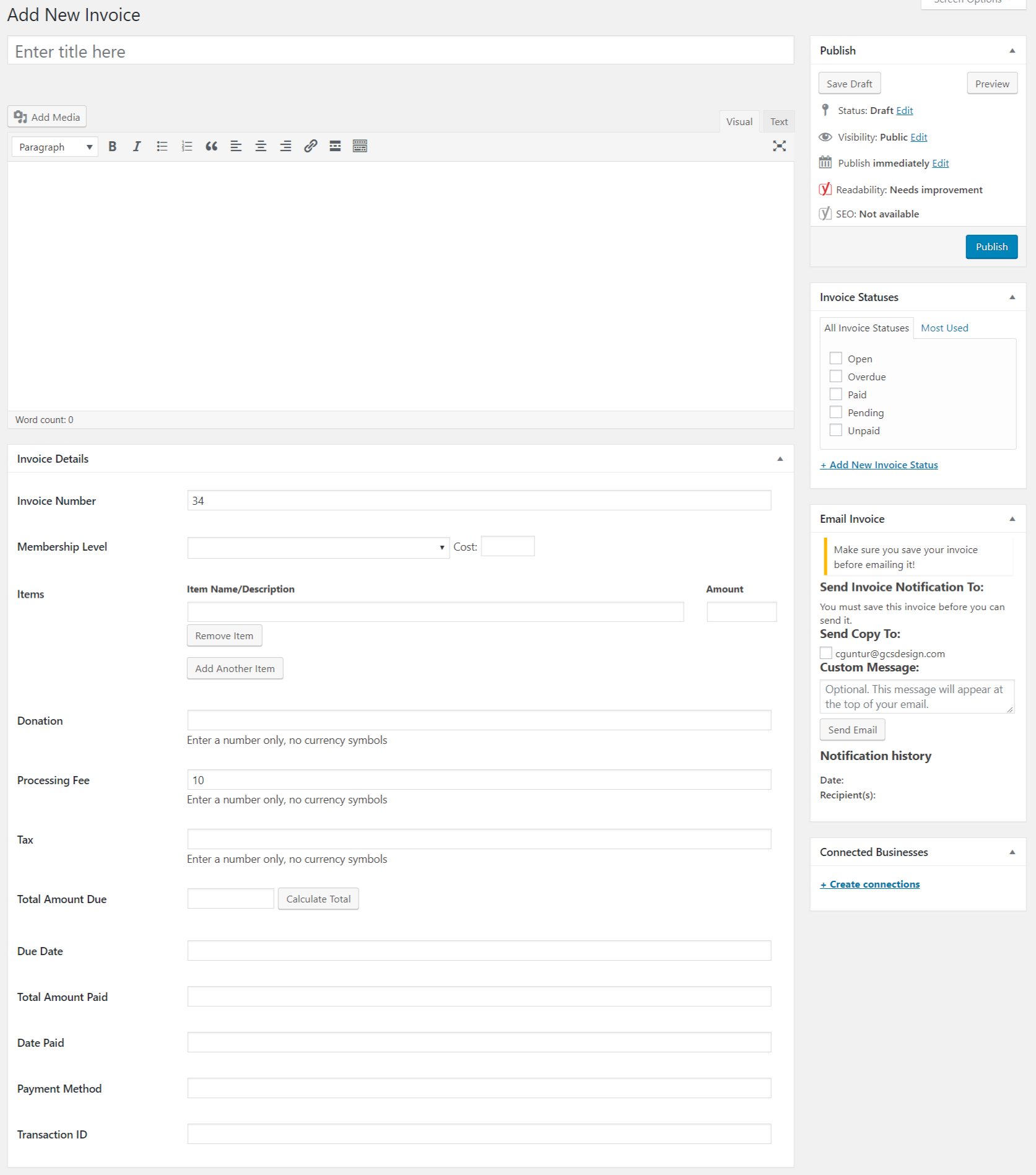Image resolution: width=1036 pixels, height=1175 pixels.
Task: Toggle the editor toolbar kitchen sink
Action: point(360,146)
